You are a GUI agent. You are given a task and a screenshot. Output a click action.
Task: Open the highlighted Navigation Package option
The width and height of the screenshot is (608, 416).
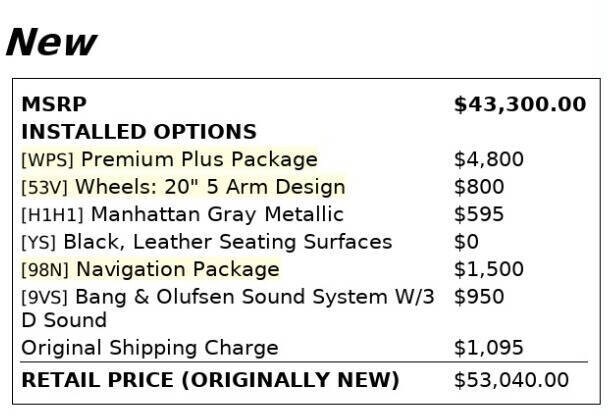point(150,269)
